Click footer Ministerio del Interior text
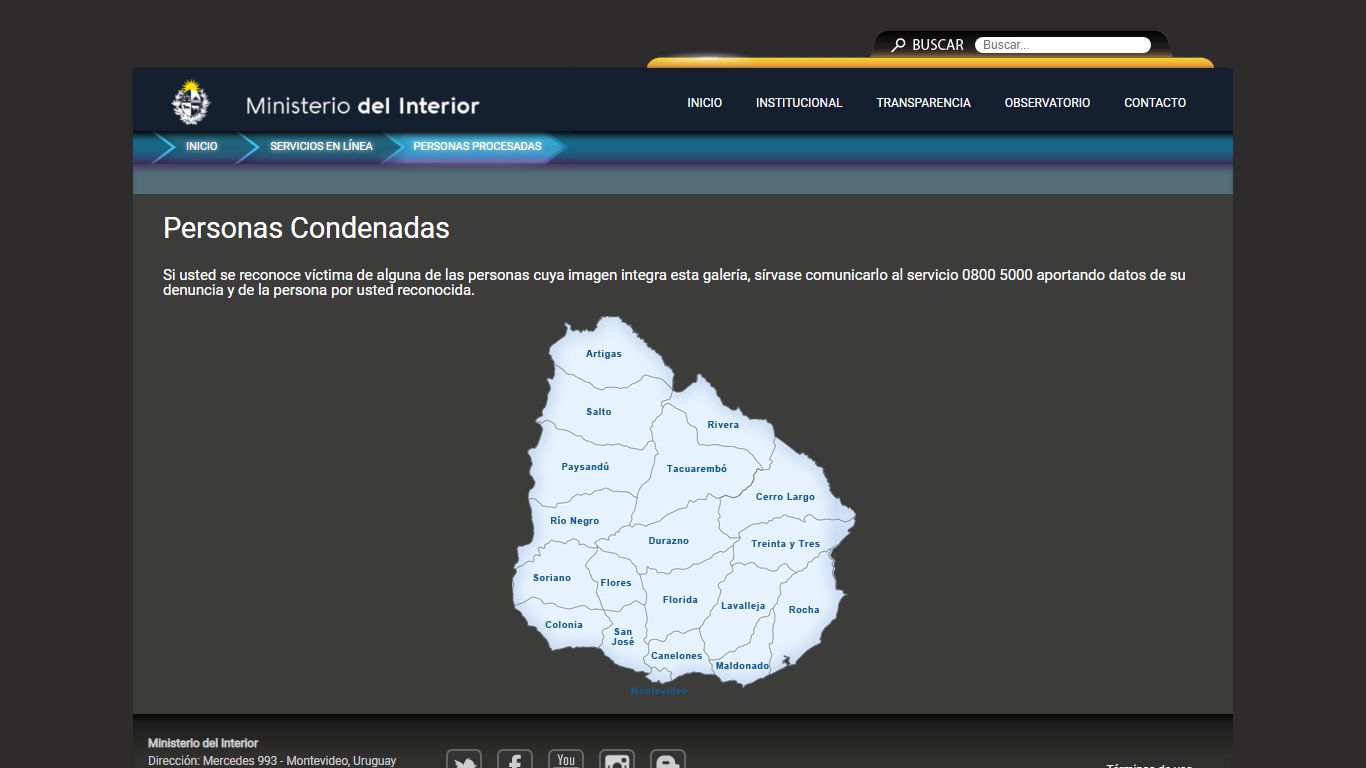The width and height of the screenshot is (1366, 768). [x=203, y=743]
